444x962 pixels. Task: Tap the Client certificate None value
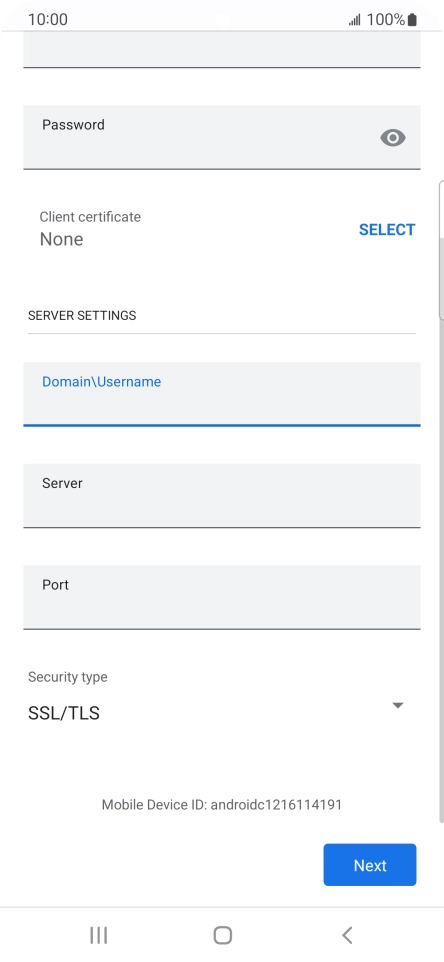point(61,239)
